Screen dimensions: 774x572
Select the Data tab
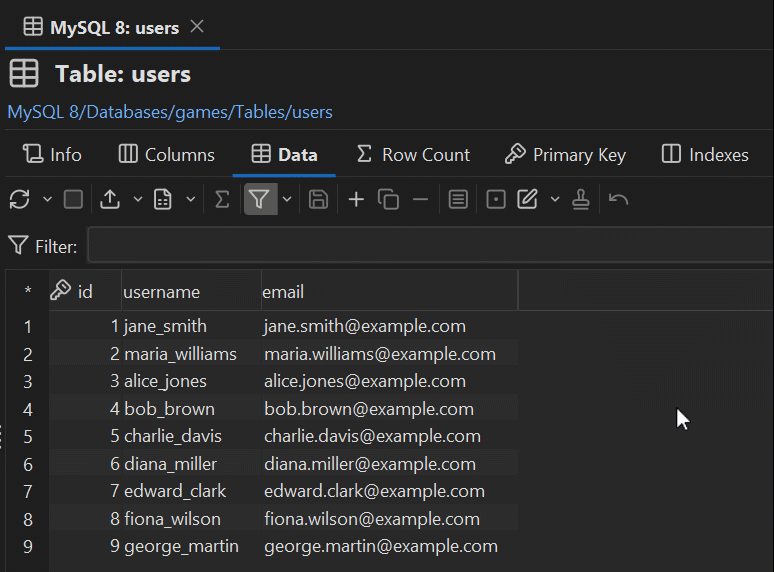[284, 154]
